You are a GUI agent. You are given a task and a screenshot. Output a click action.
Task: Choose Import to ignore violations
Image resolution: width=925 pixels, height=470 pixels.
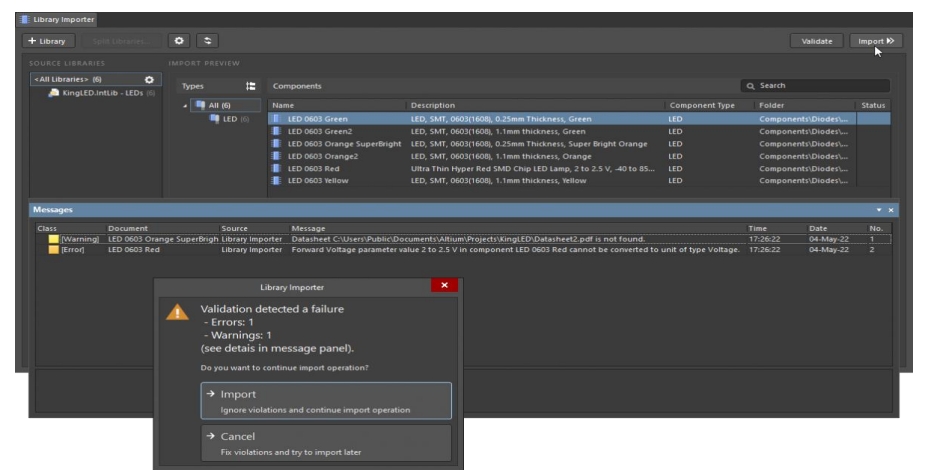[326, 401]
